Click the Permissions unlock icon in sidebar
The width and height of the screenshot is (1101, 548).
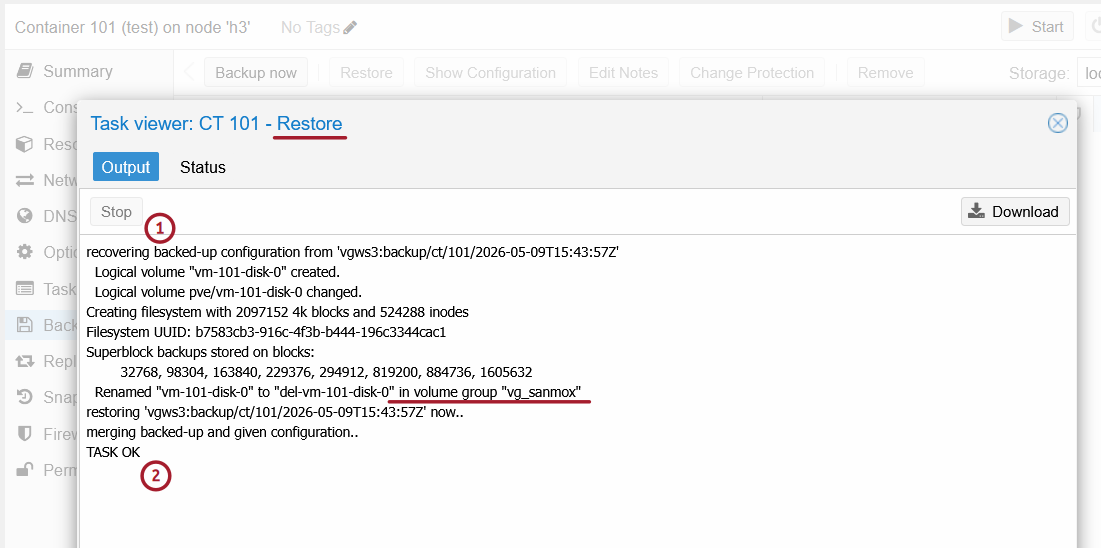[x=25, y=469]
